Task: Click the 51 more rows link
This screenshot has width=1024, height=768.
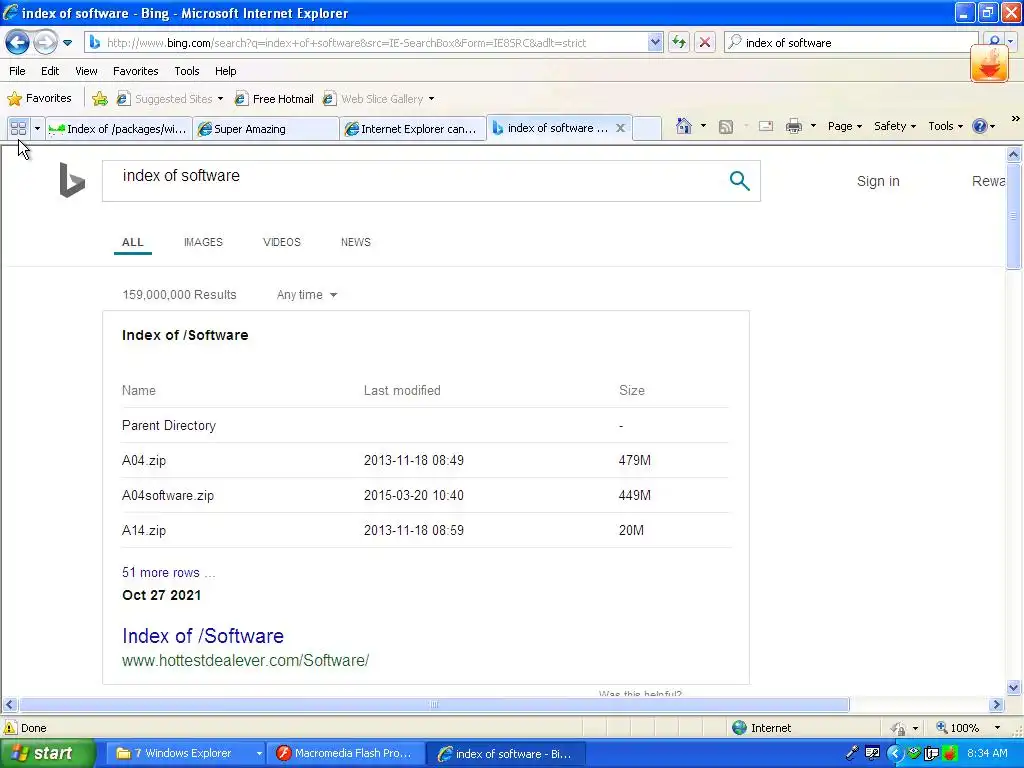Action: coord(168,573)
